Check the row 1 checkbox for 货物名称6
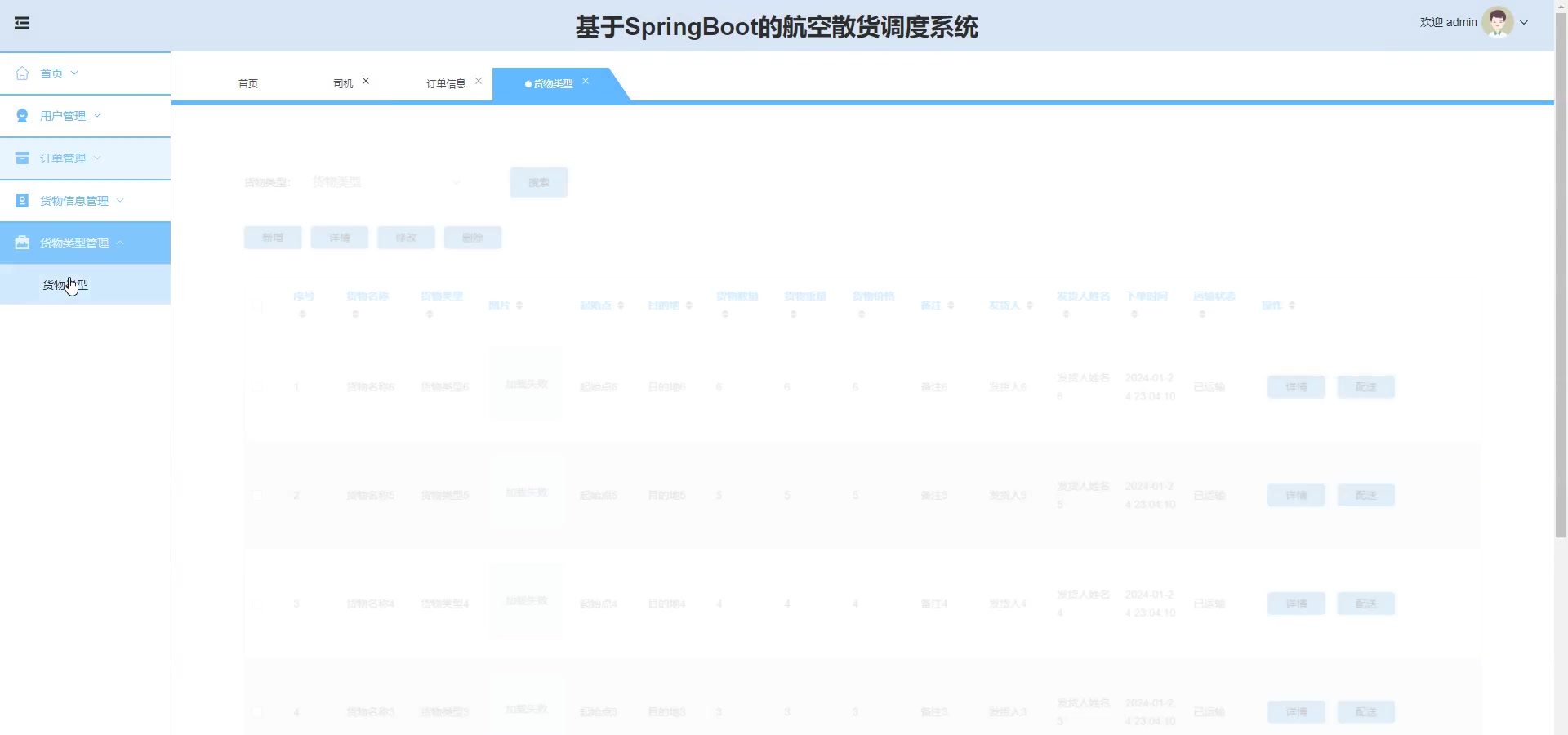The height and width of the screenshot is (735, 1568). tap(257, 387)
